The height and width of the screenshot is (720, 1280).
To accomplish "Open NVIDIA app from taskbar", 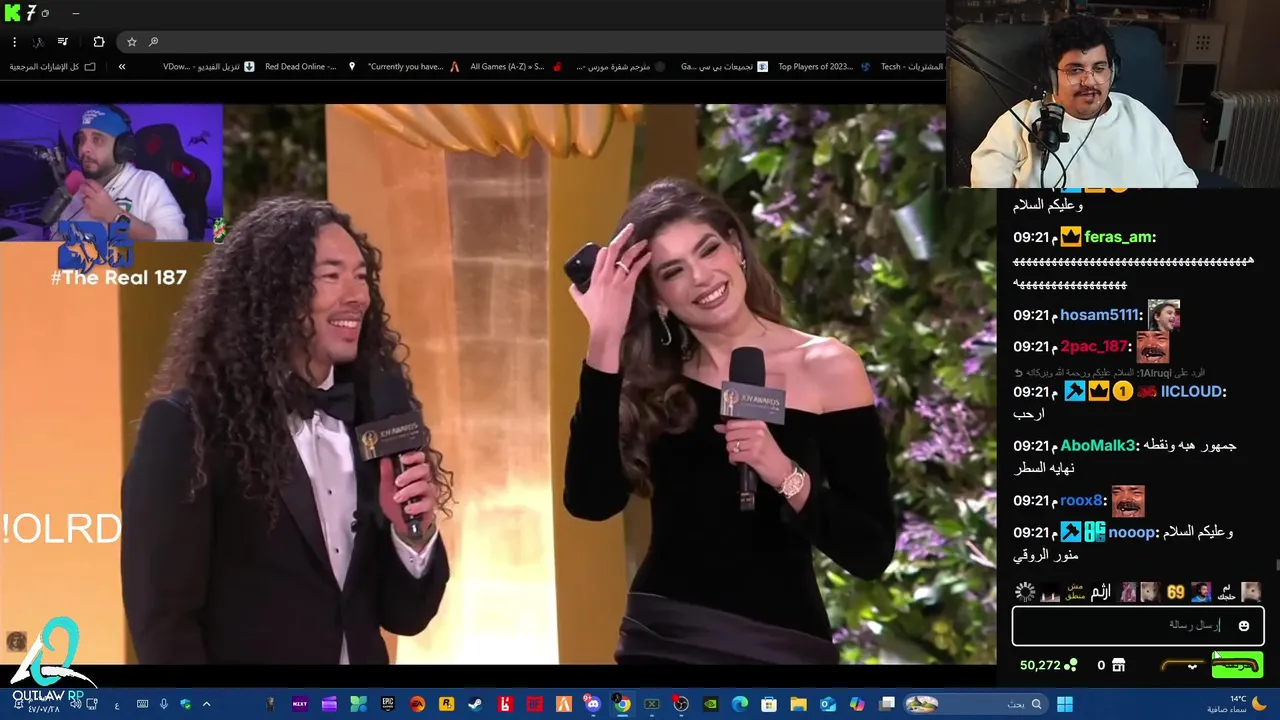I will tap(710, 704).
